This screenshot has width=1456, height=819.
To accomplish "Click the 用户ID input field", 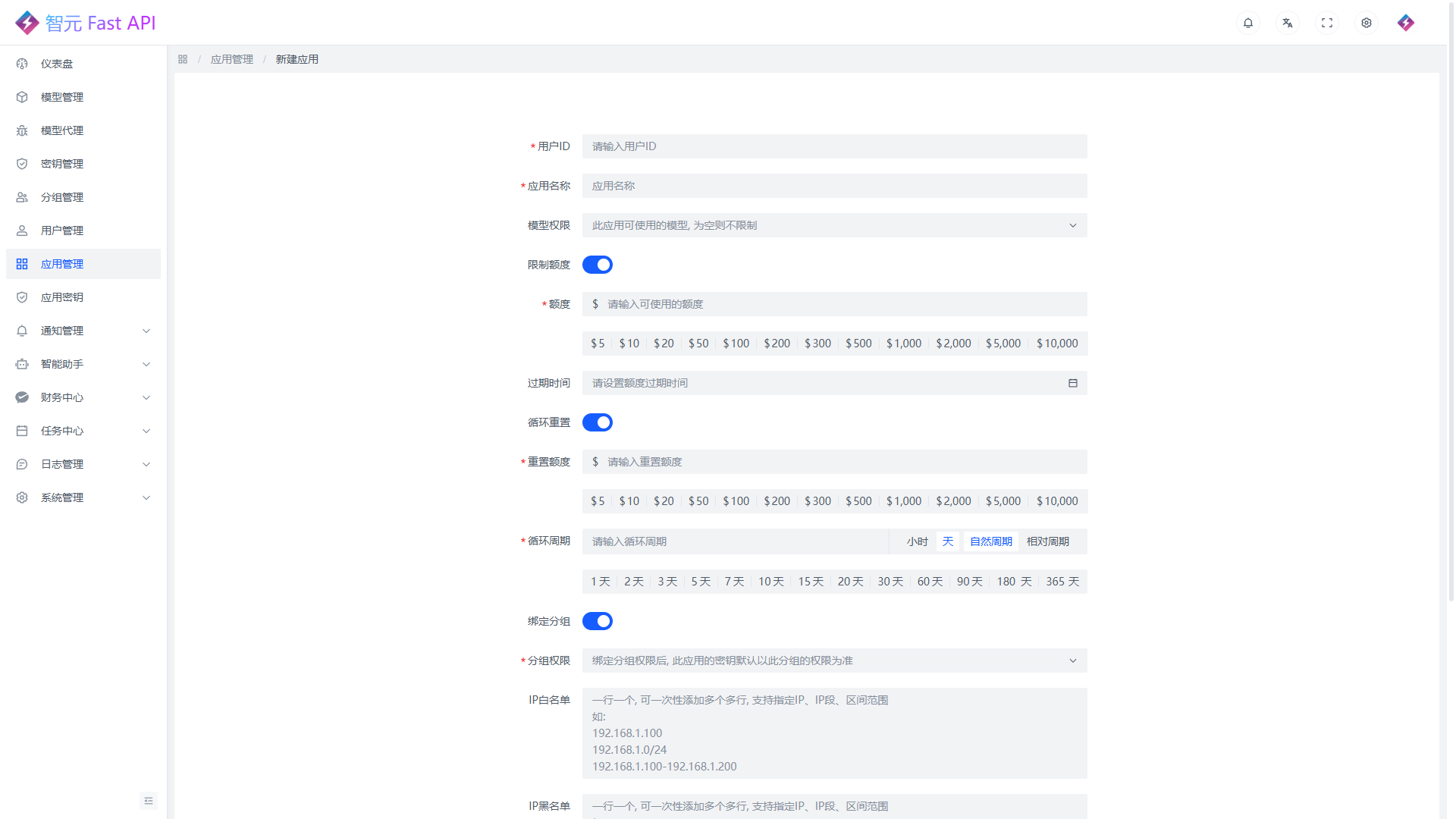I will click(x=834, y=146).
